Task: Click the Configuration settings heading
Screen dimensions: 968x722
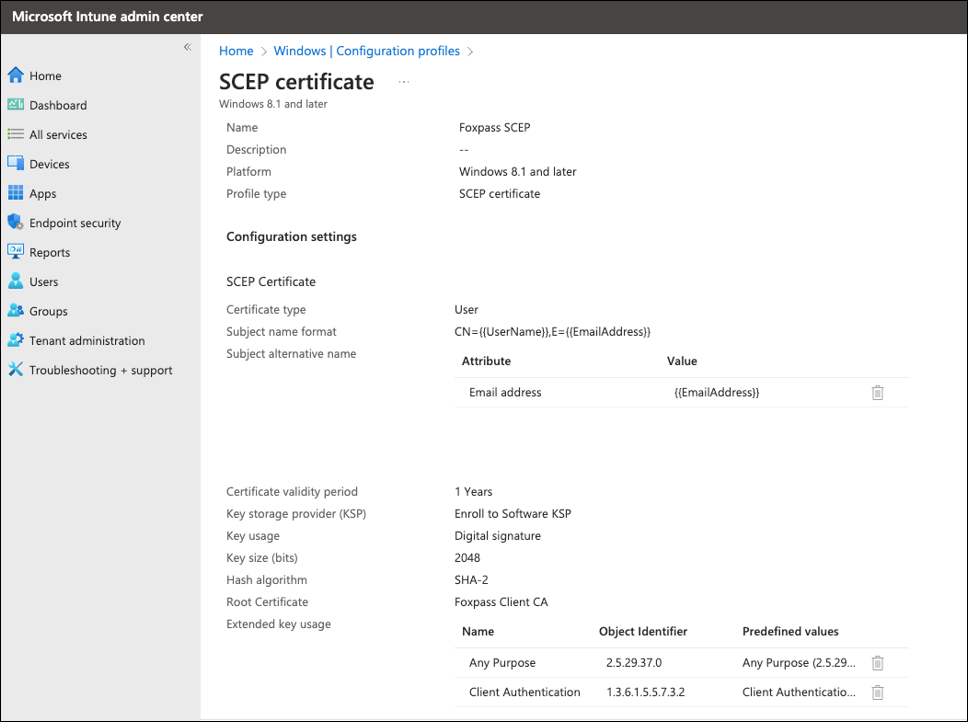Action: tap(291, 237)
